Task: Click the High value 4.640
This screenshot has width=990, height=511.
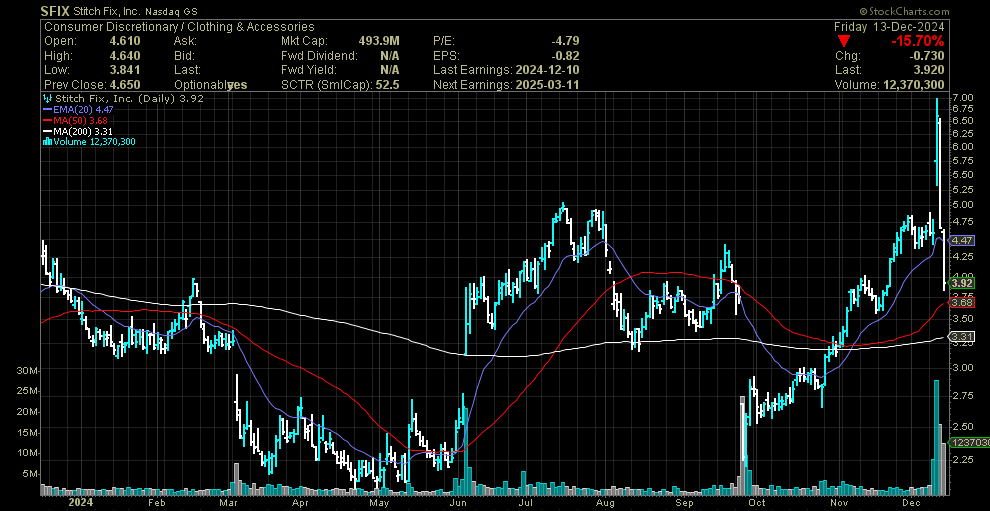Action: pyautogui.click(x=126, y=56)
